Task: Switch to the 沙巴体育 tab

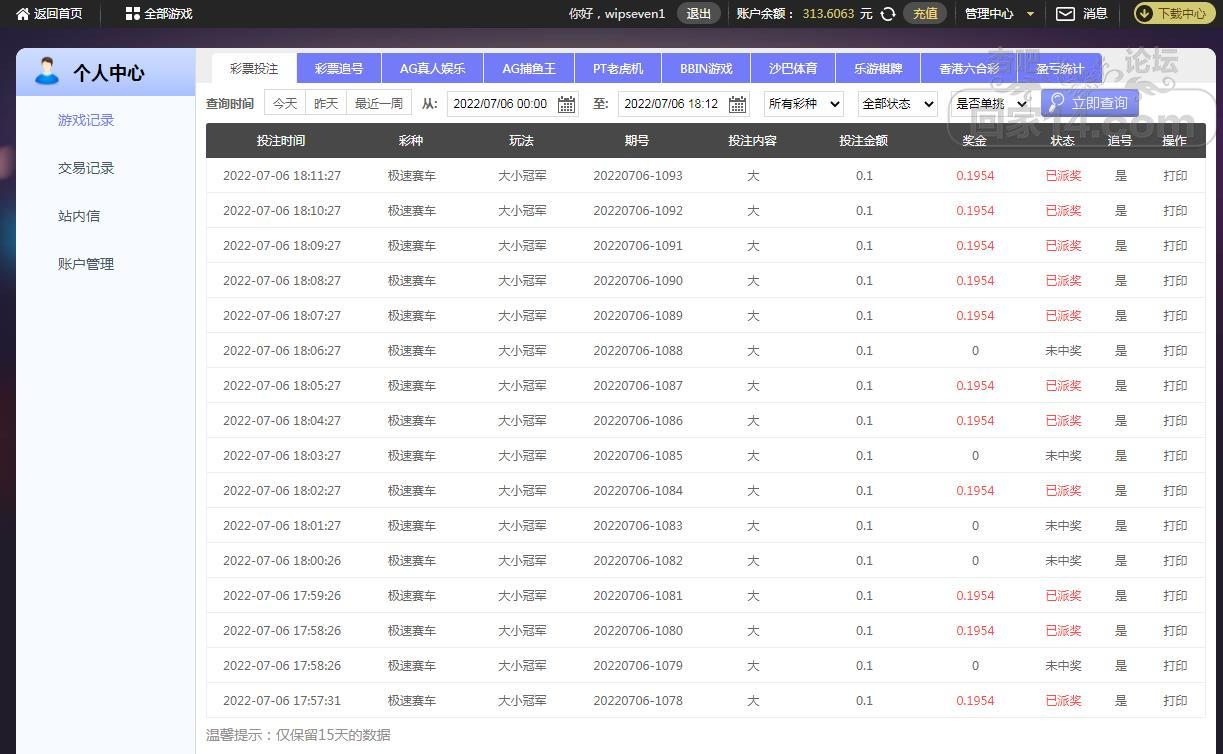Action: 793,69
